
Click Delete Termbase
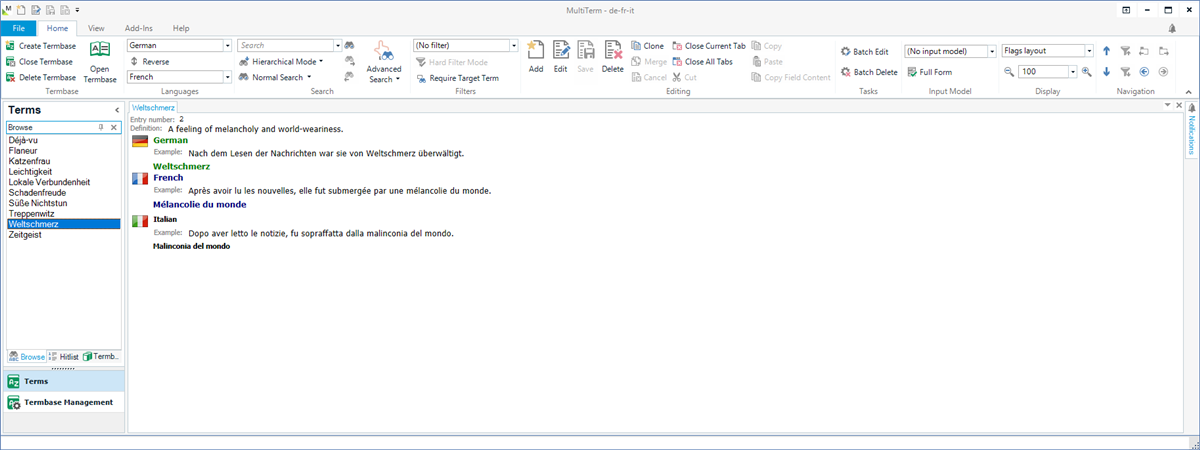(41, 77)
